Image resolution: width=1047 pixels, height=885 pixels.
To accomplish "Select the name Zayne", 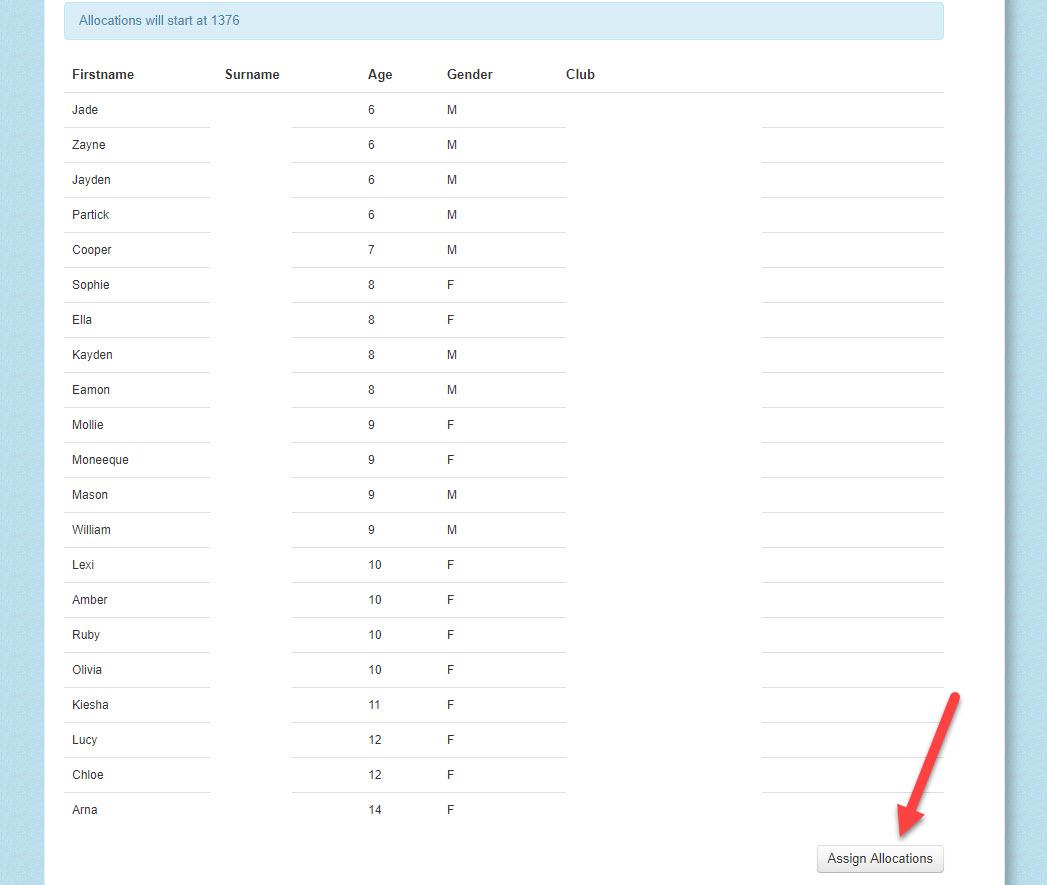I will pyautogui.click(x=89, y=145).
